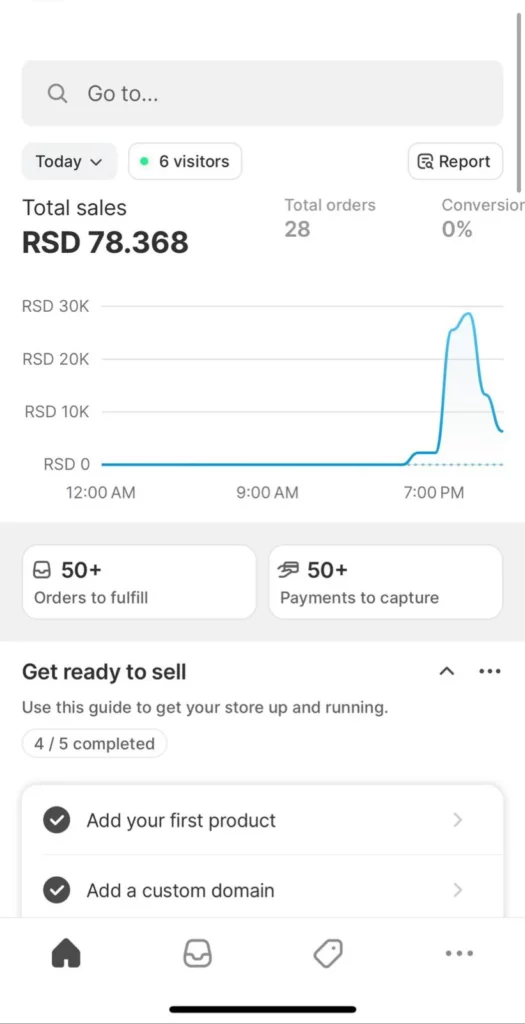Click the cash icon on Payments to capture
This screenshot has height=1024, width=525.
[x=289, y=571]
